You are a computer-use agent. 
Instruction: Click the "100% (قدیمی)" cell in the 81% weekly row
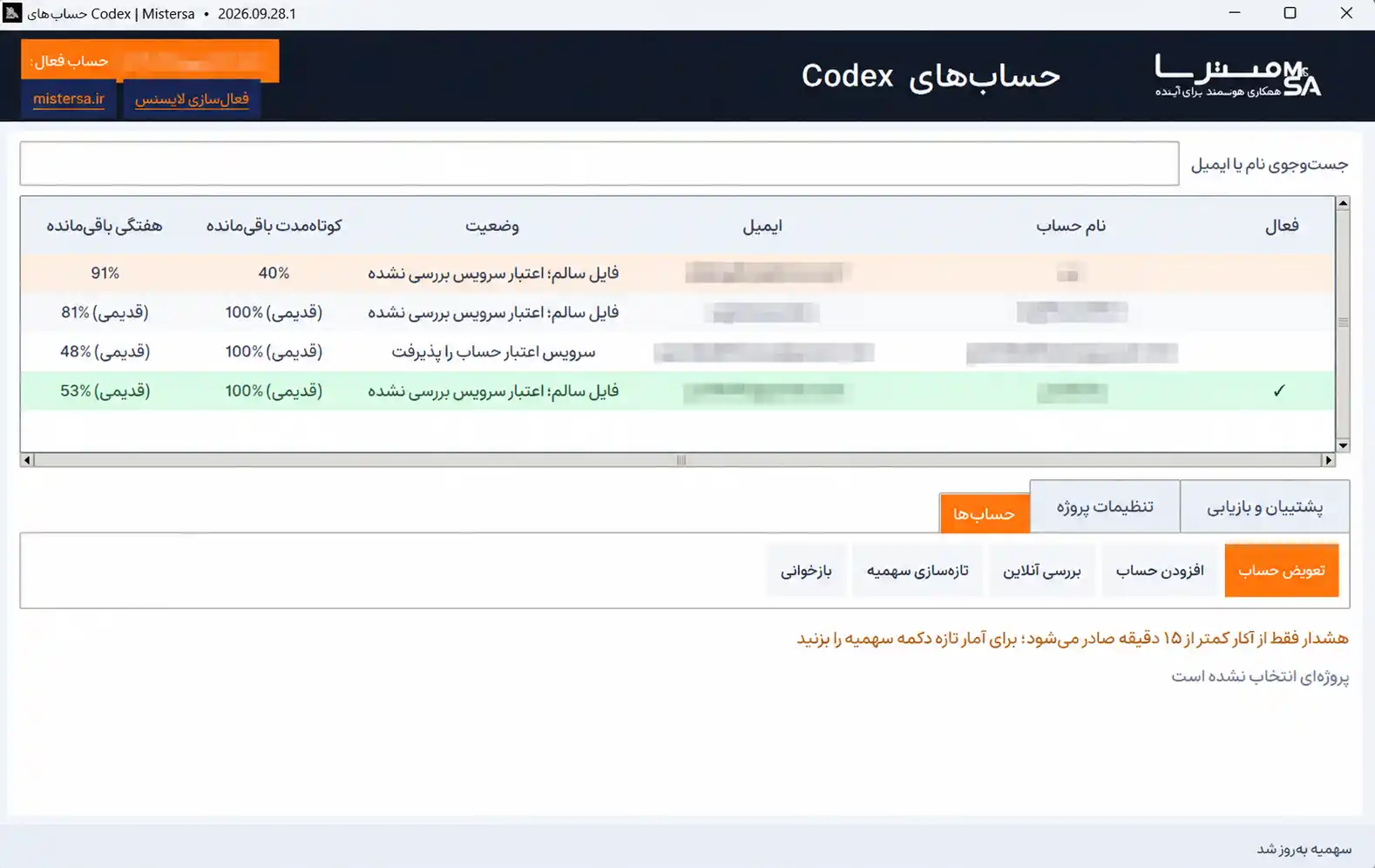[274, 313]
